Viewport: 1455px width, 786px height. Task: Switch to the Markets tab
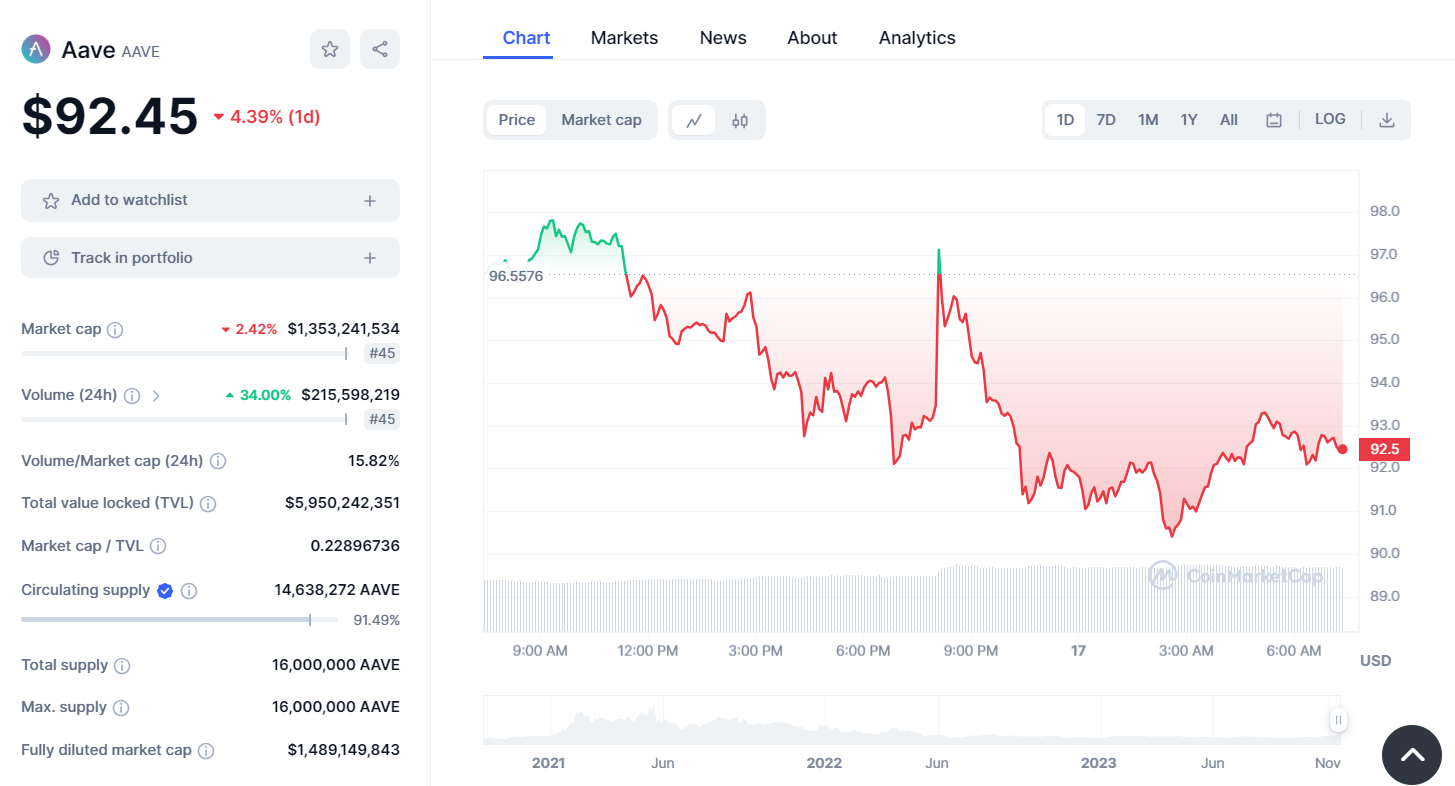624,38
